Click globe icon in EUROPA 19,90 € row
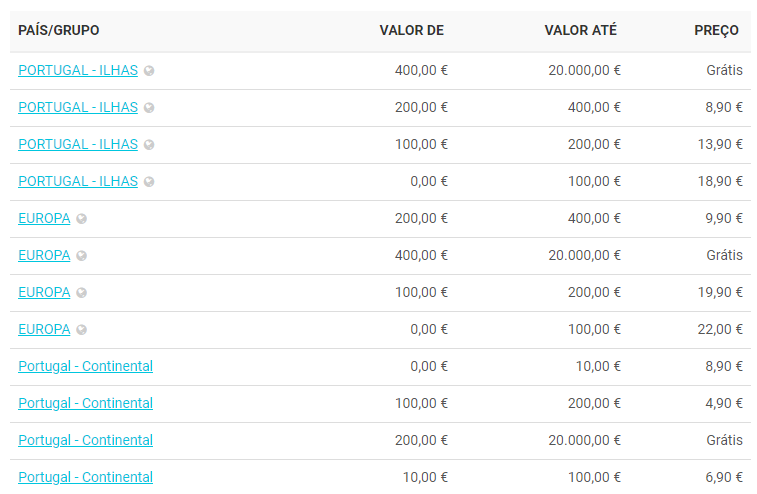Image resolution: width=757 pixels, height=494 pixels. [82, 293]
